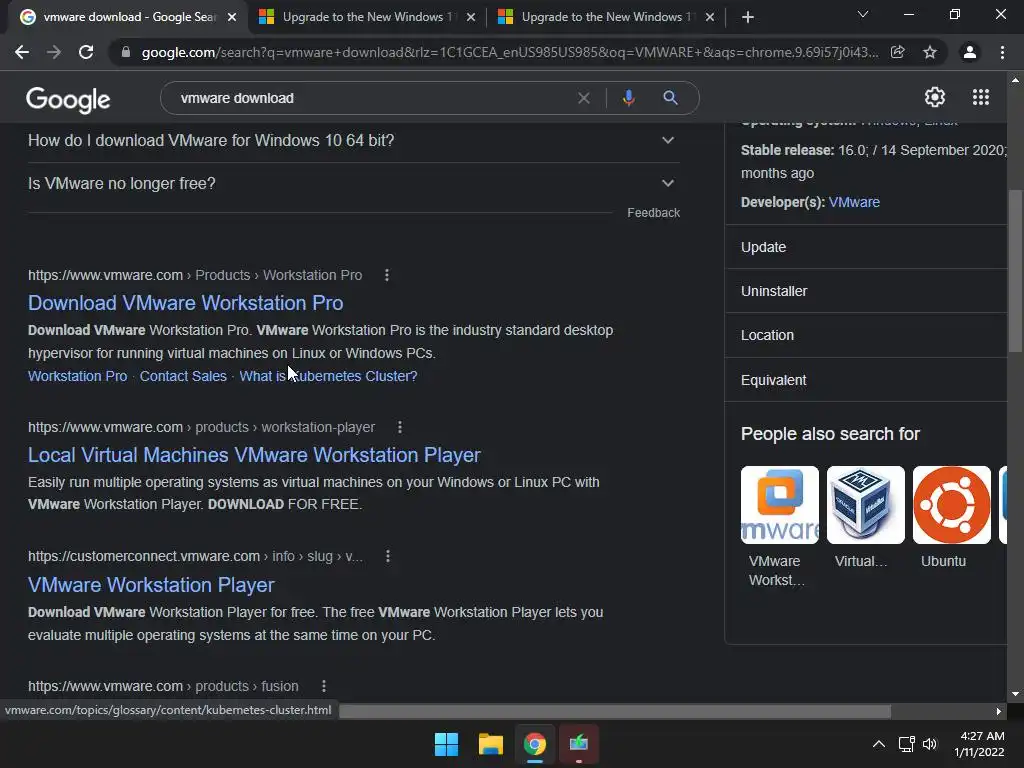Open the clock and date flyout
Screen dimensions: 1024x768
coord(980,744)
